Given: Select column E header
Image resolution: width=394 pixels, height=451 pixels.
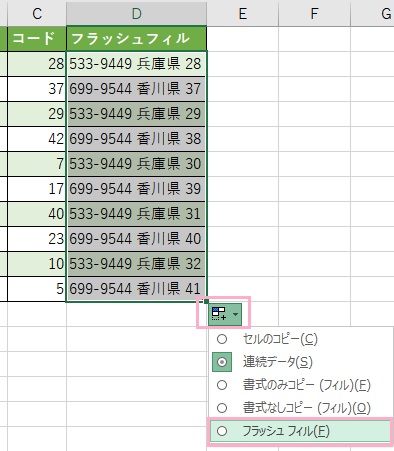Looking at the screenshot, I should (x=242, y=13).
